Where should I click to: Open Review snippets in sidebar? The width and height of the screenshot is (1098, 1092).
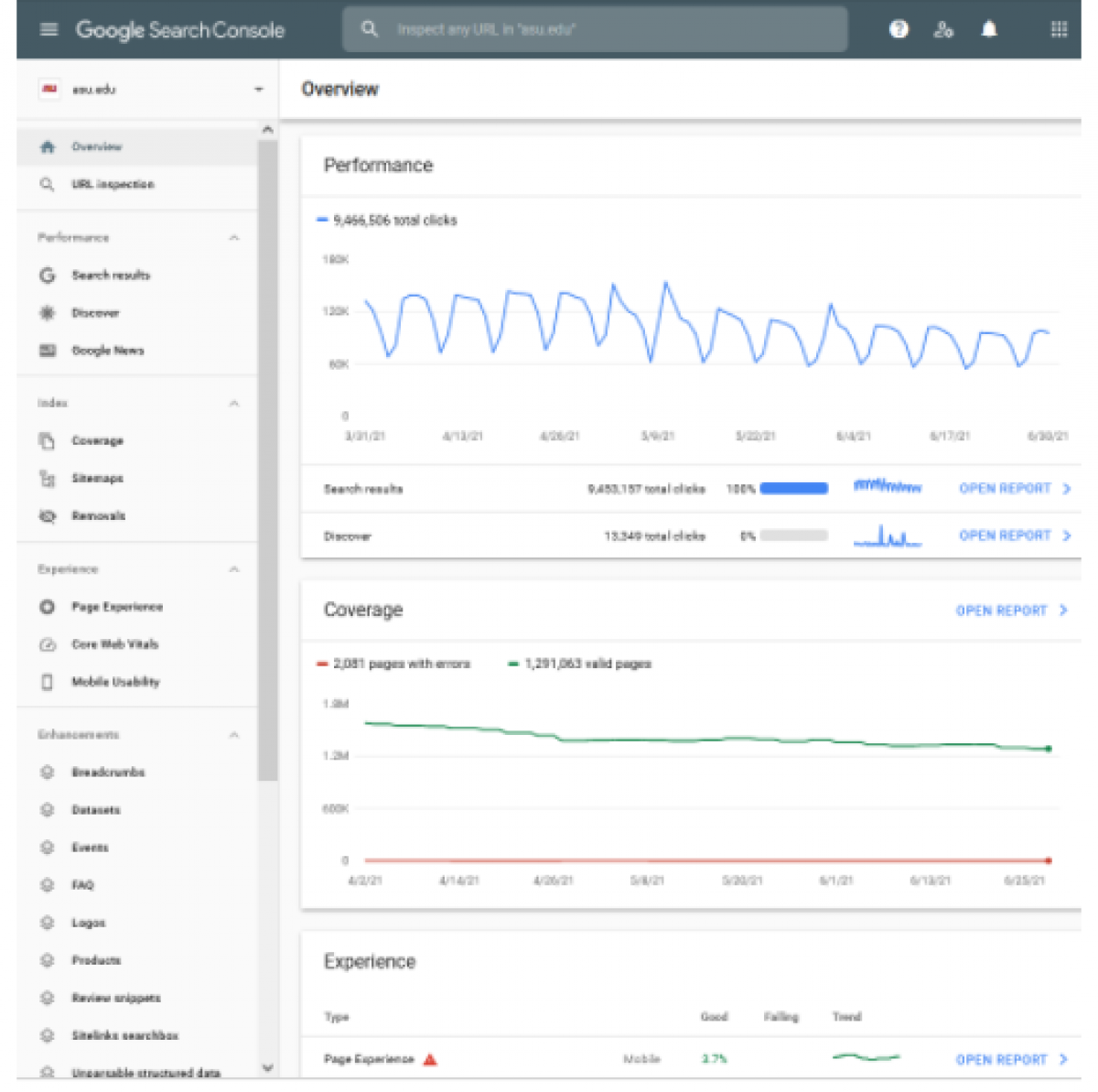pyautogui.click(x=137, y=998)
